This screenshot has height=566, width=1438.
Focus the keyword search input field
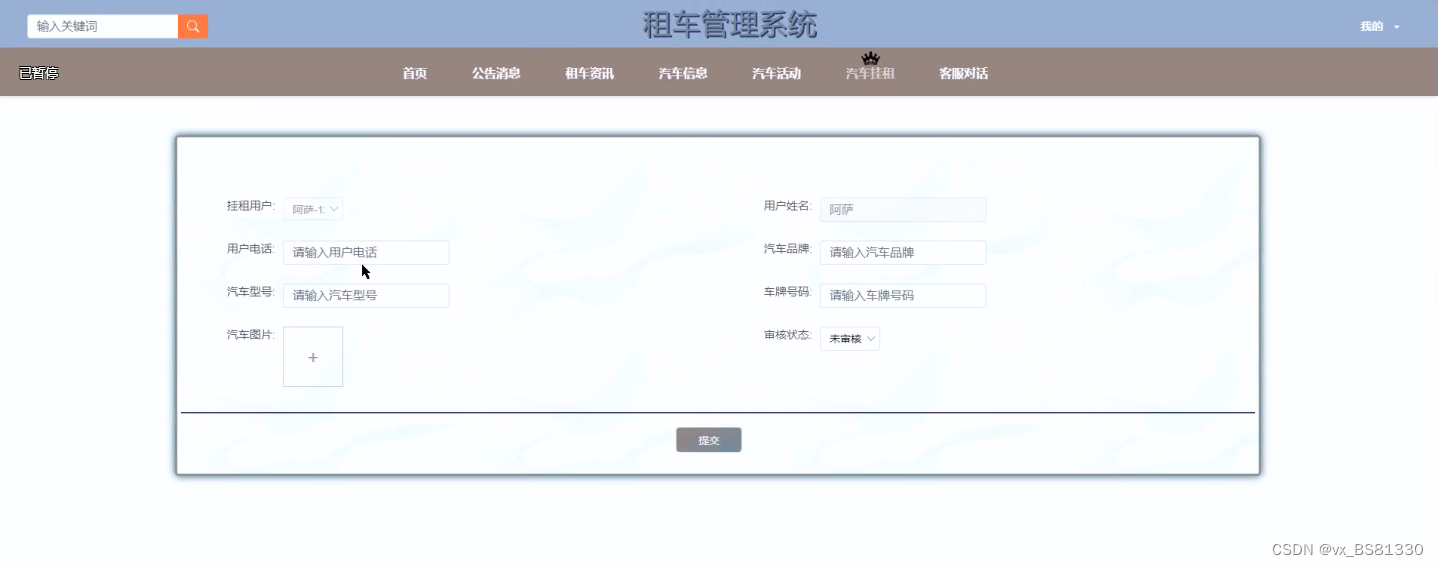click(x=103, y=26)
